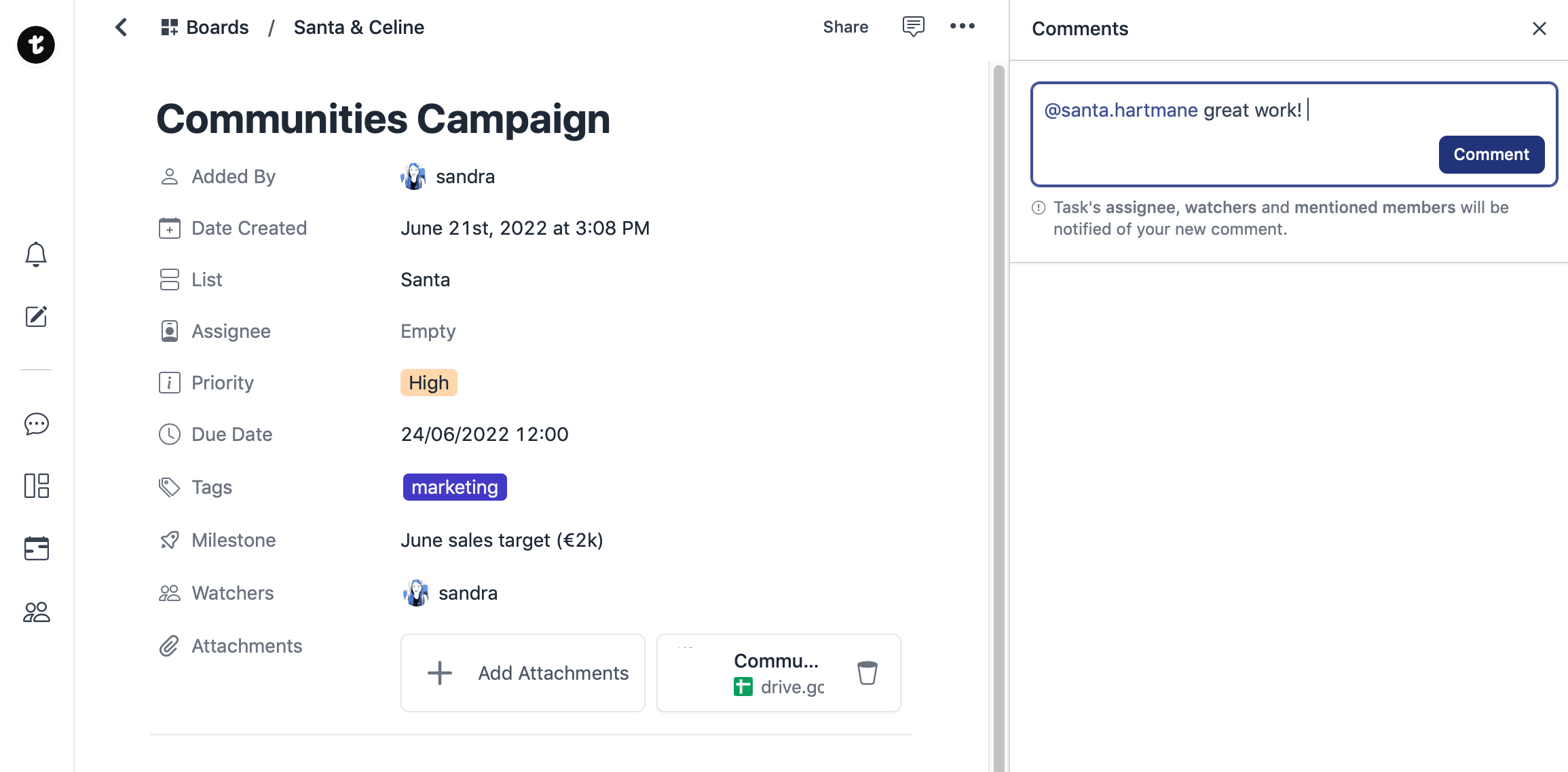Submit with the Comment button
This screenshot has width=1568, height=772.
pos(1491,155)
